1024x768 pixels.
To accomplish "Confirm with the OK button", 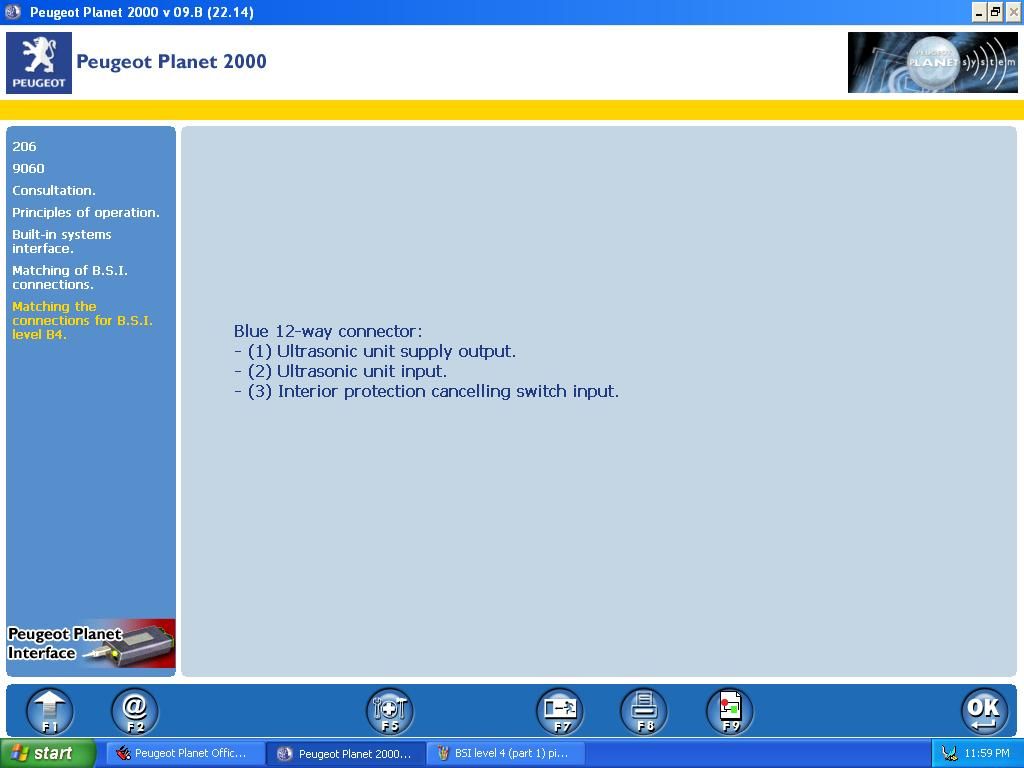I will click(x=984, y=711).
